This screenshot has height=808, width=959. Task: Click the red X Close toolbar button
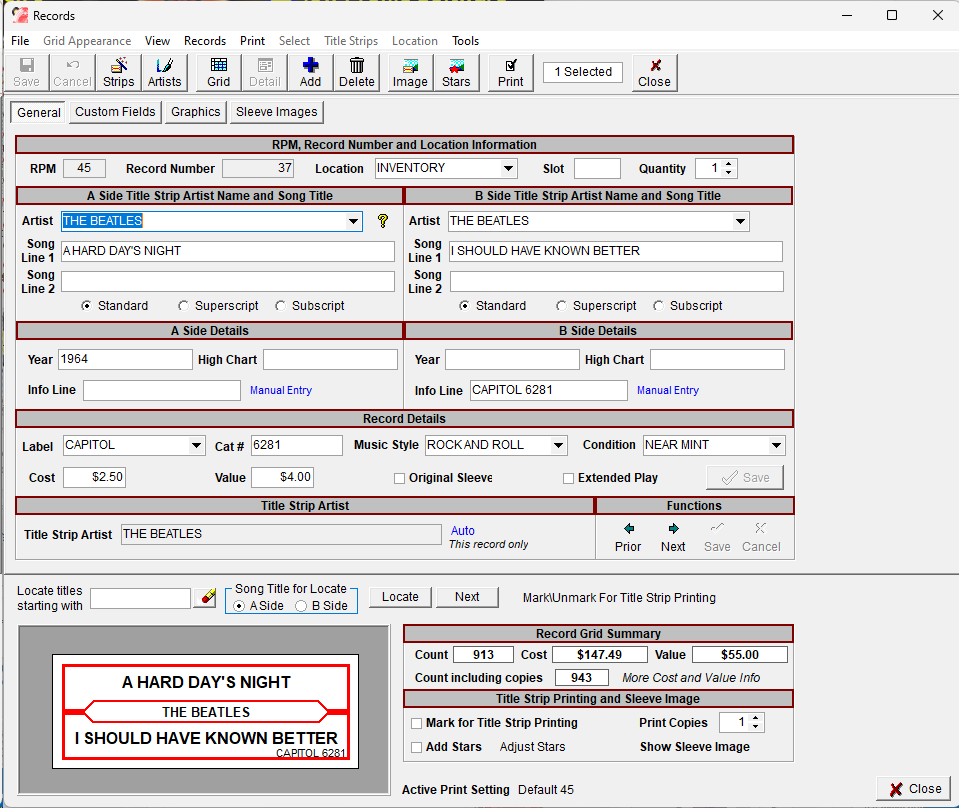click(654, 73)
